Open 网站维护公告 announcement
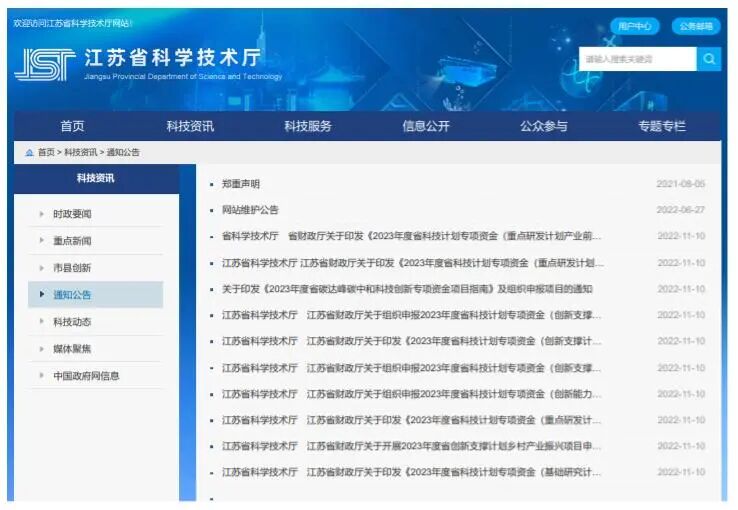Screen dimensions: 738x510 (x=250, y=210)
